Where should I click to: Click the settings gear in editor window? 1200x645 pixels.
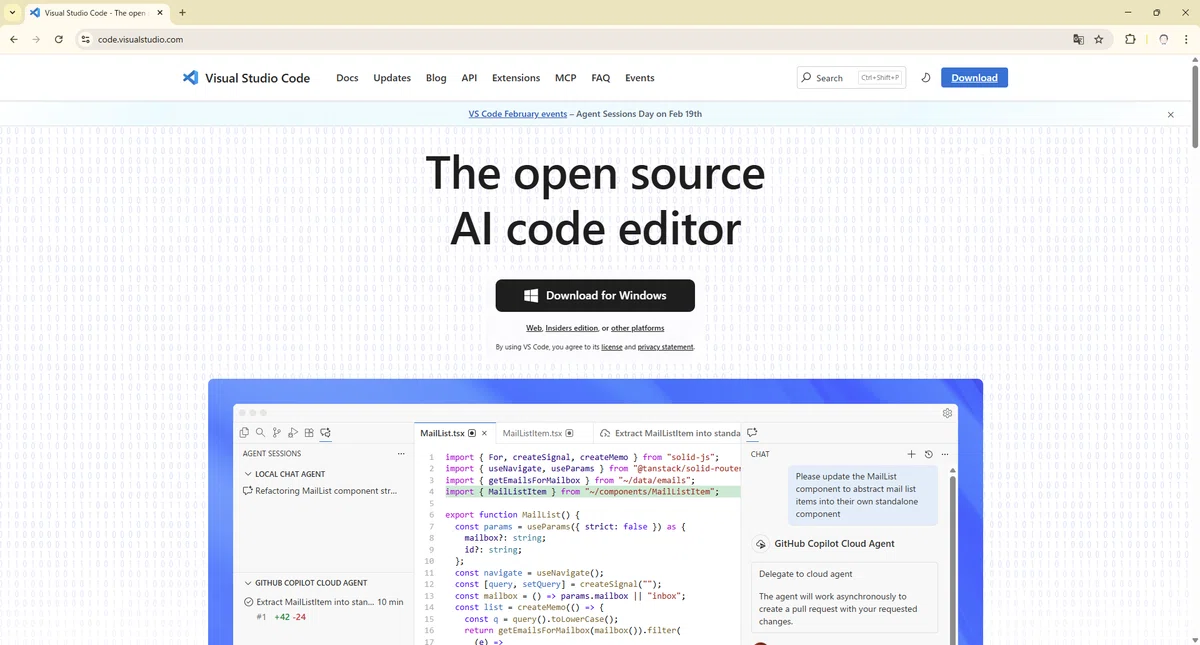tap(947, 413)
